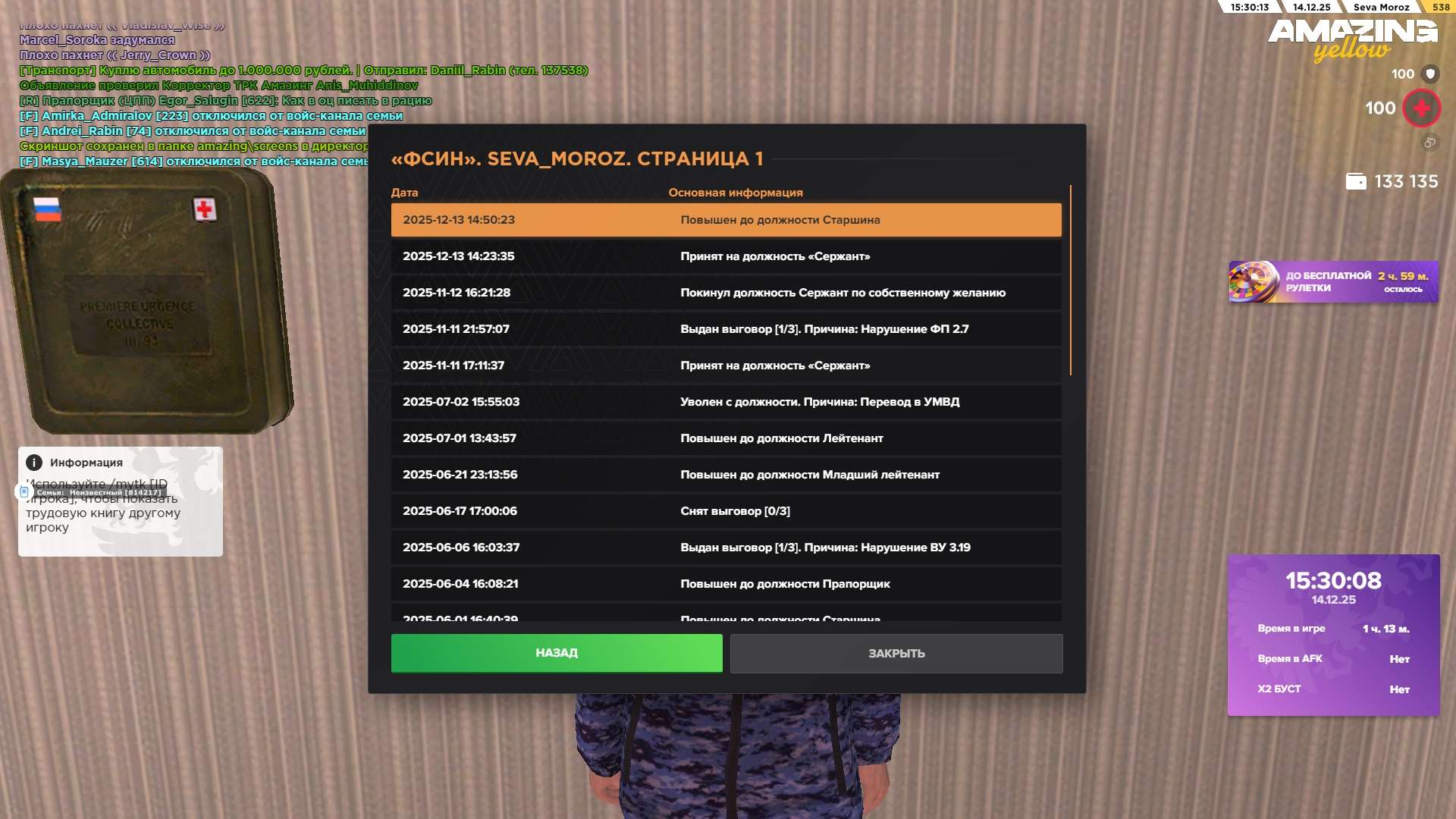Viewport: 1456px width, 819px height.
Task: Select the highlighted 2025-12-13 14:50:23 Старшина entry
Action: point(726,220)
